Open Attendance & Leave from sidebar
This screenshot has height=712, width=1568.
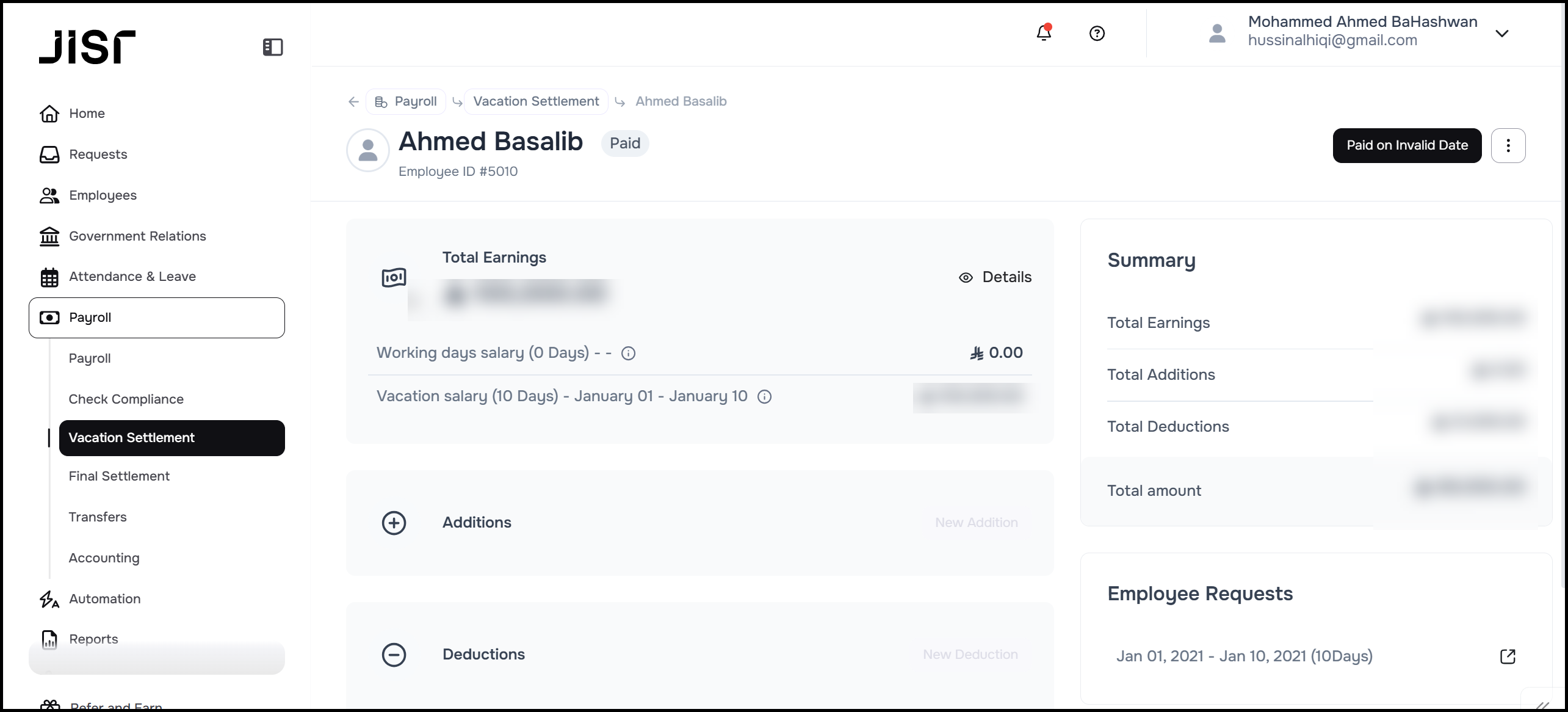click(x=132, y=277)
